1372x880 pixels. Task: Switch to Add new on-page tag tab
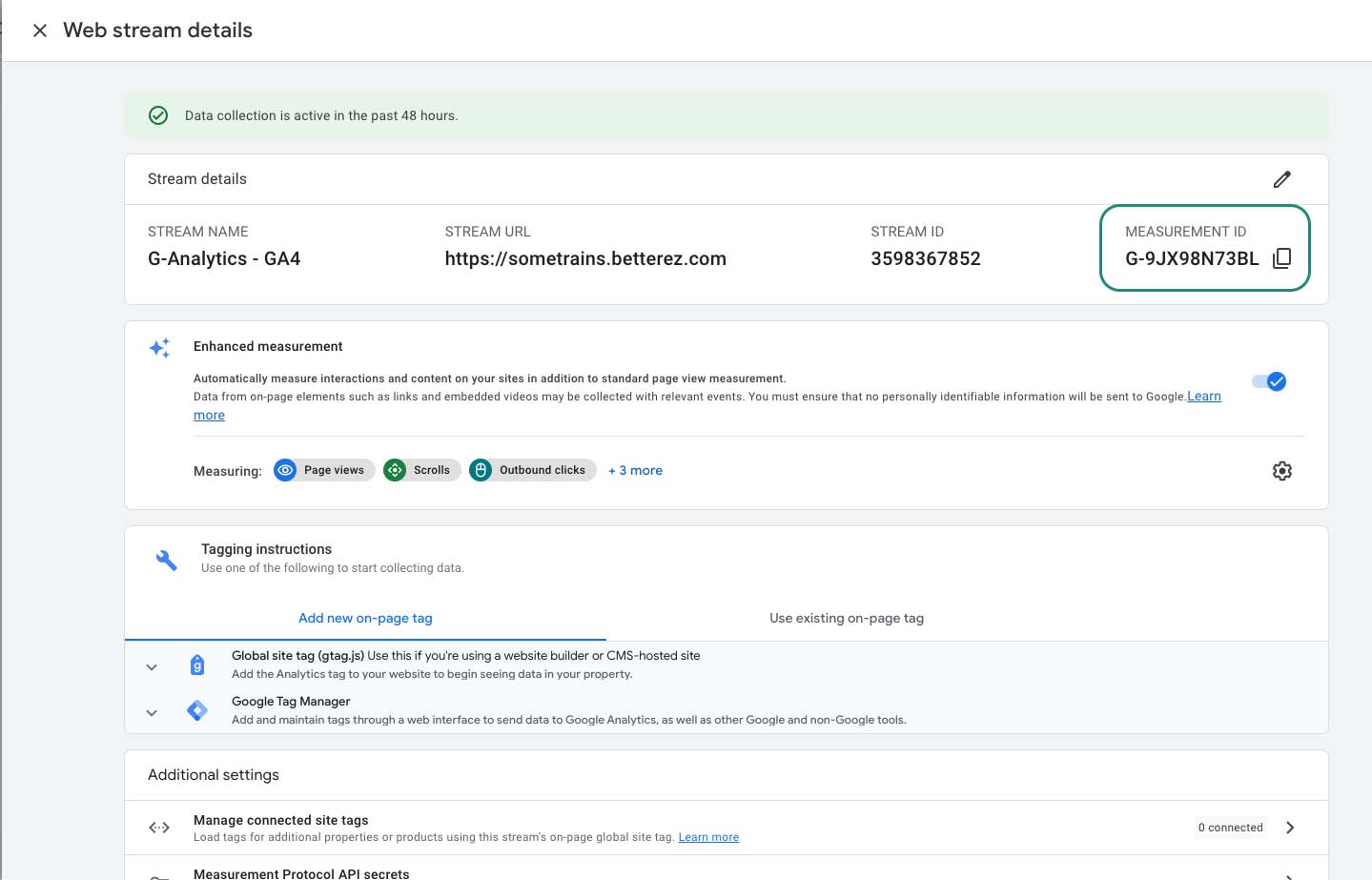point(365,618)
